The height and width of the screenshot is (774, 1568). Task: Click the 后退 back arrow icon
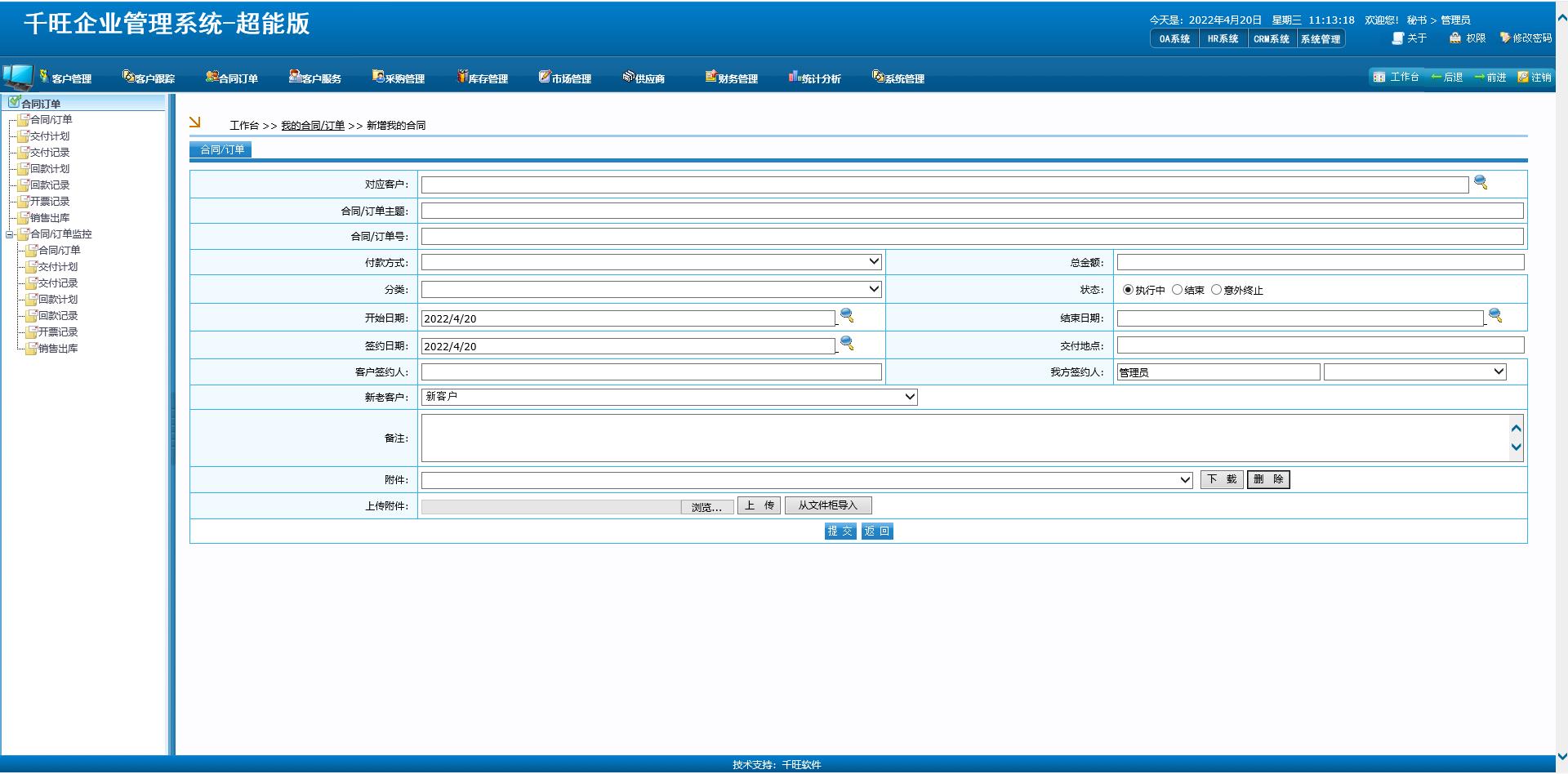[x=1436, y=77]
